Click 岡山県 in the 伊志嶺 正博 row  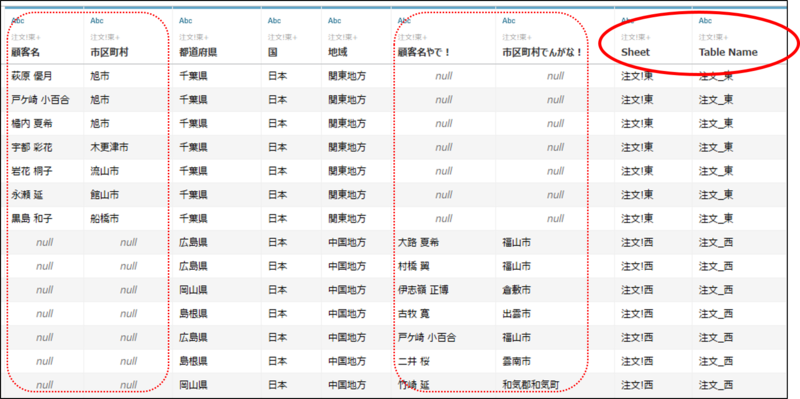193,290
